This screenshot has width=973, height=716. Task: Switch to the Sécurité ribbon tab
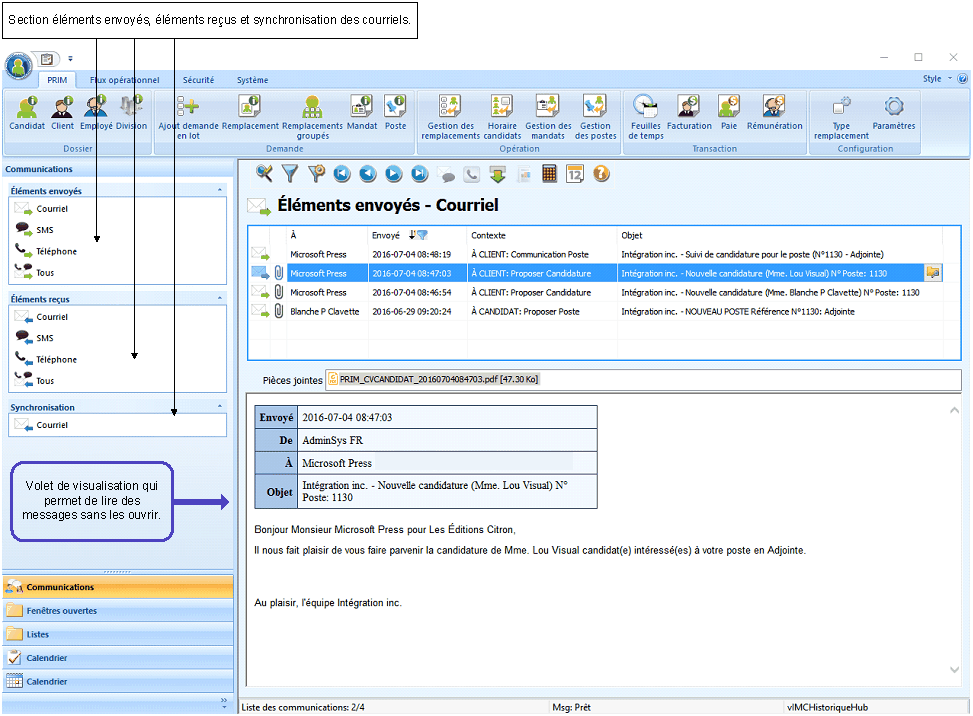coord(198,80)
